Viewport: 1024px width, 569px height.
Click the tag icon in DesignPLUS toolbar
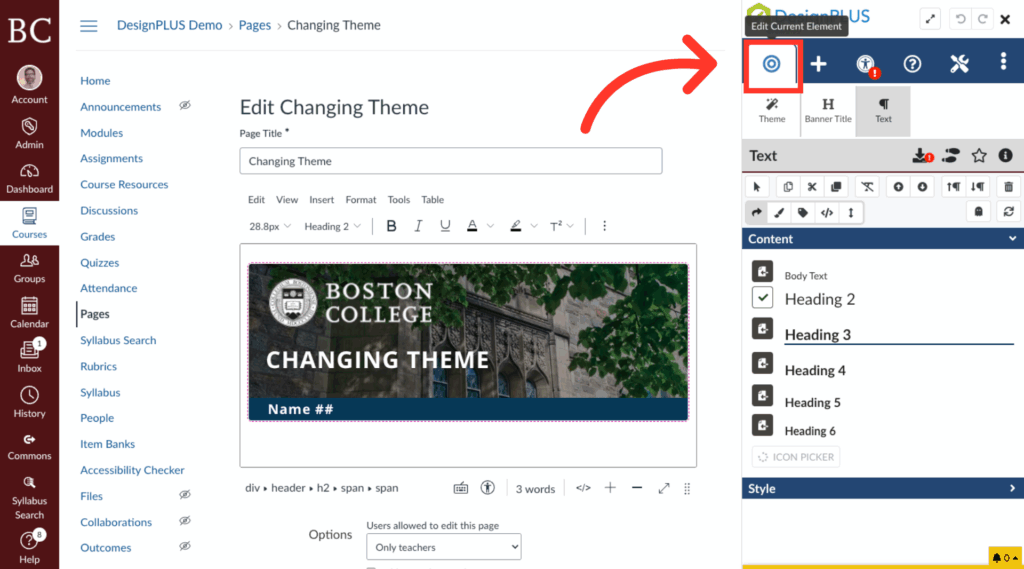[x=803, y=212]
